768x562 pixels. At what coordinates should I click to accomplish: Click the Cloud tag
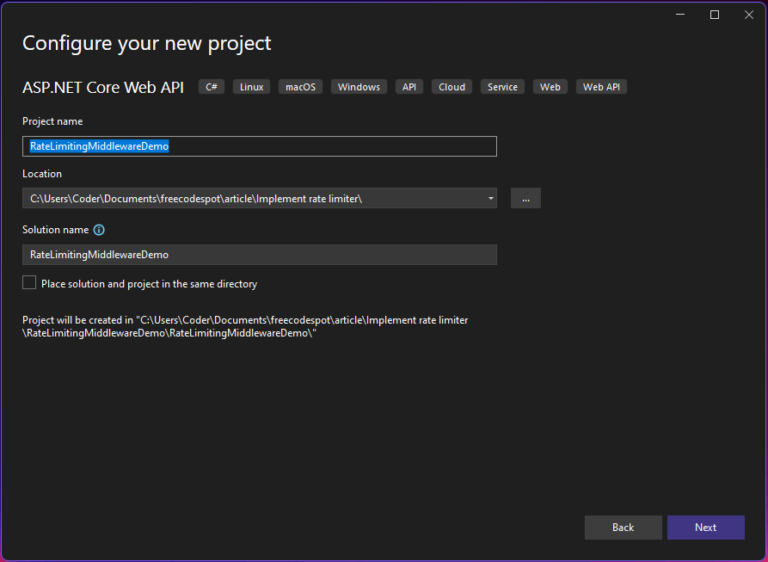452,87
